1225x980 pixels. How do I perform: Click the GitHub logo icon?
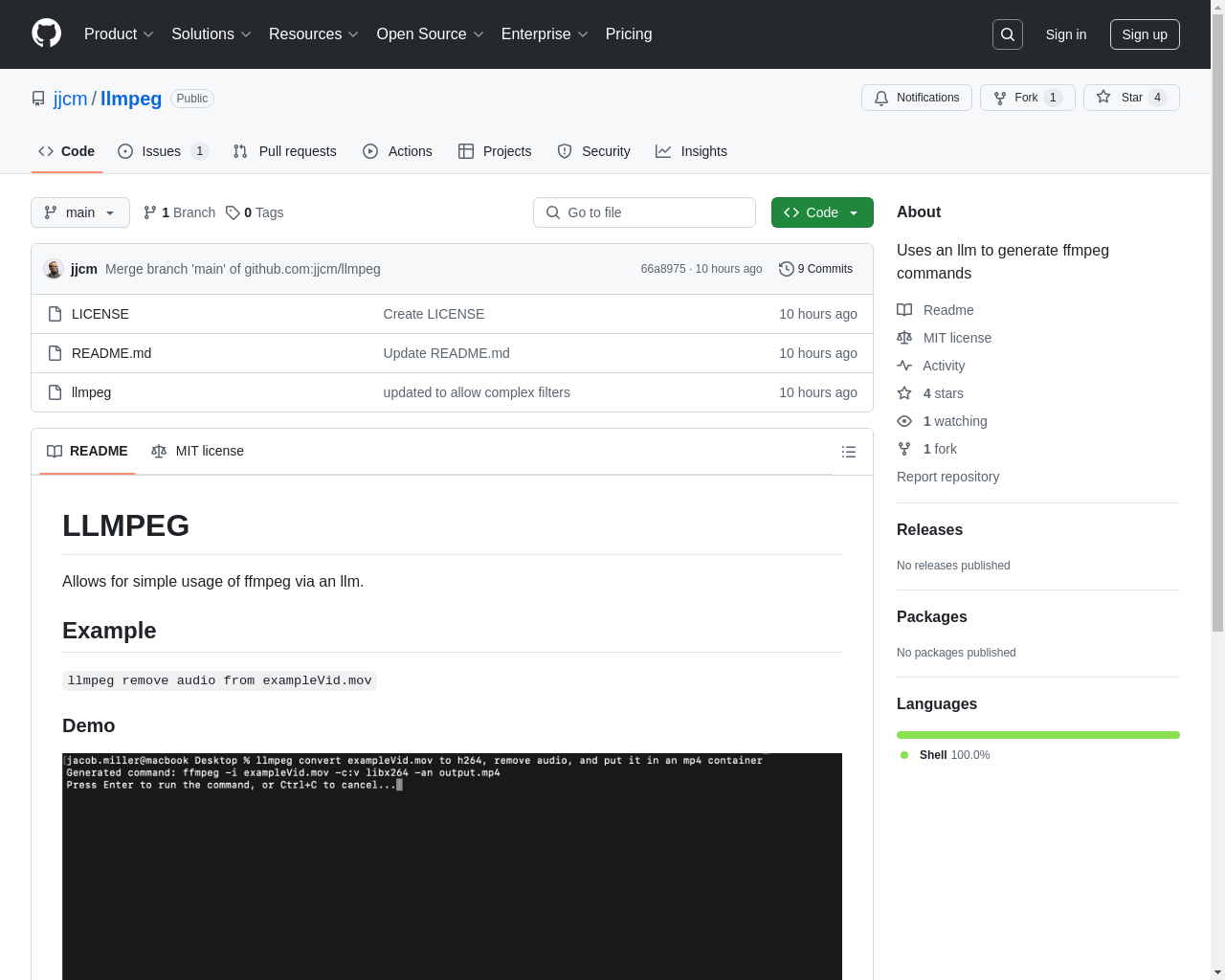46,33
